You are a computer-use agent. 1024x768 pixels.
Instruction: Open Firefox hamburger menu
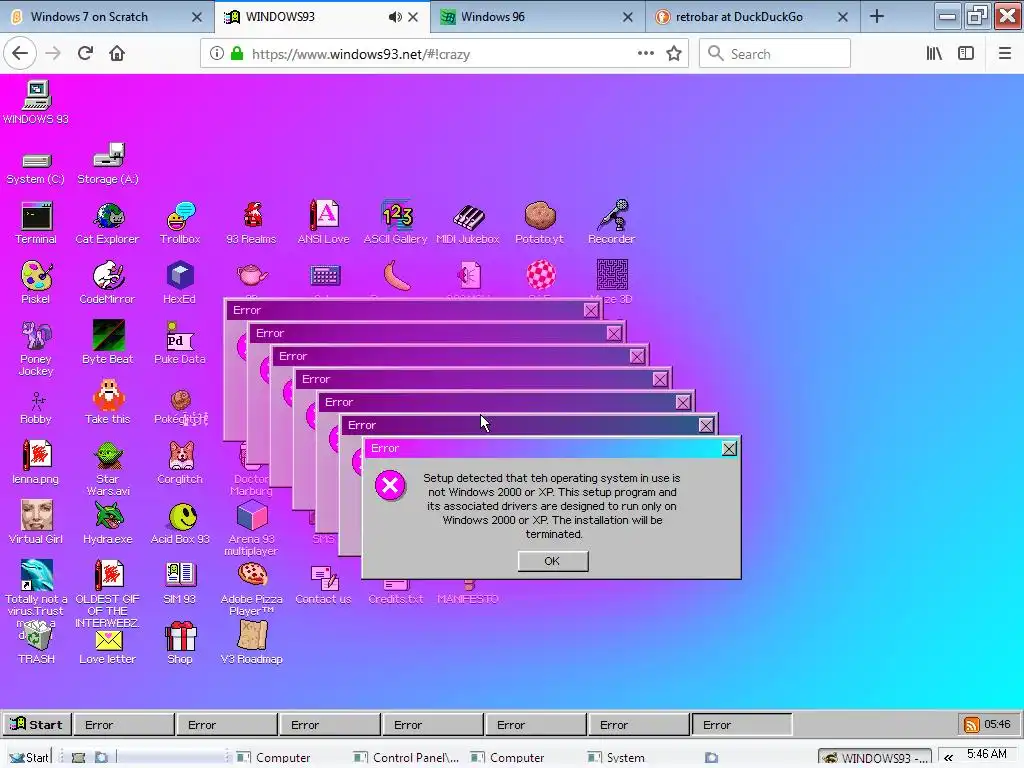(x=1005, y=54)
